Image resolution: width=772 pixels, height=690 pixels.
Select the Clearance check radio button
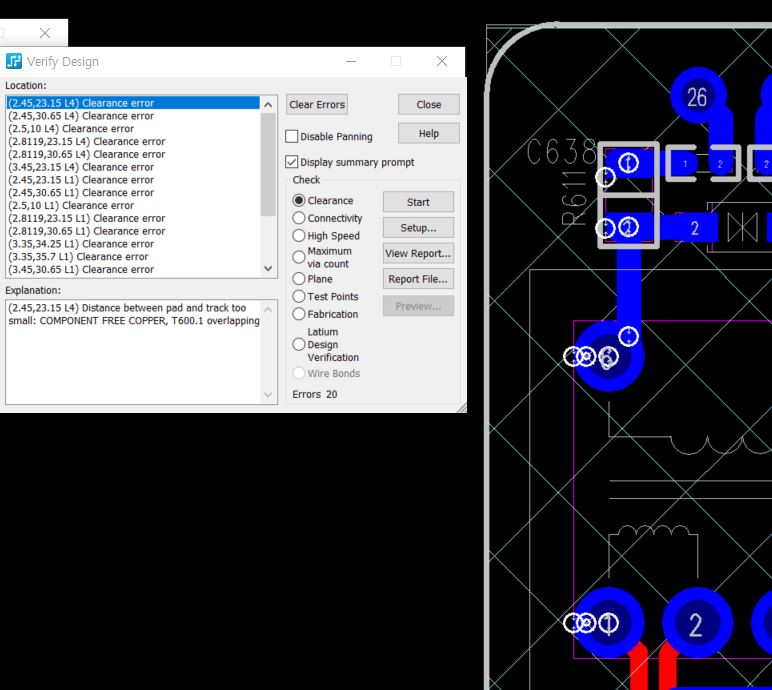pyautogui.click(x=299, y=201)
